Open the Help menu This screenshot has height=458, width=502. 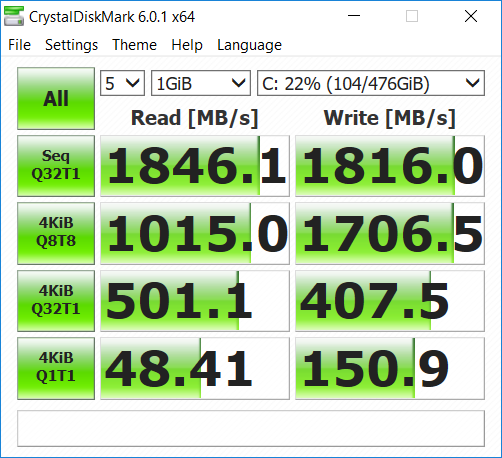click(x=187, y=45)
